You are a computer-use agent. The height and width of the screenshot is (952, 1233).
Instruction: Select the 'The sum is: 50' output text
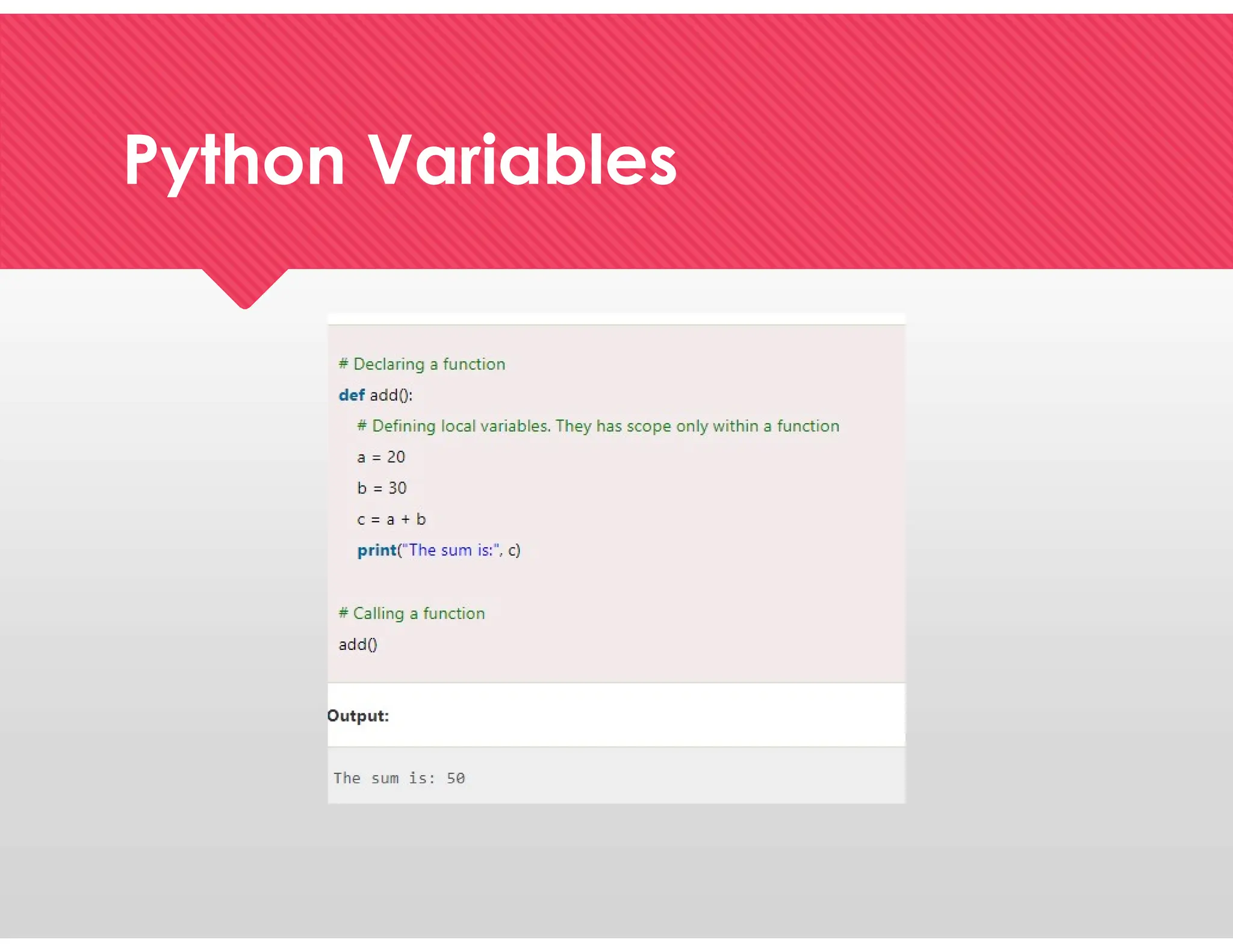[399, 778]
